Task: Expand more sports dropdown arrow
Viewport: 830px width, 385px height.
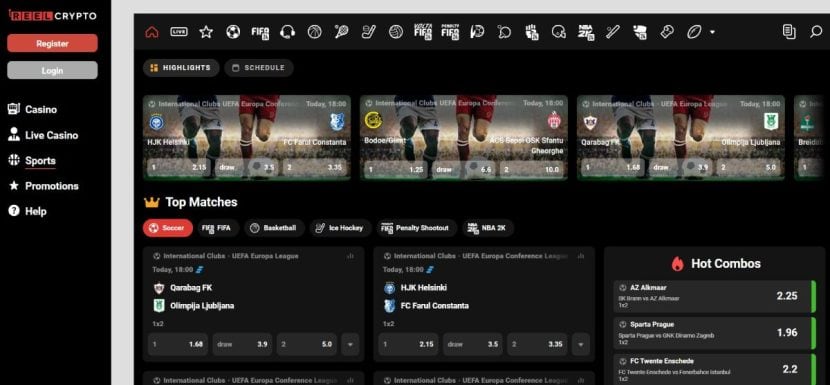Action: coord(712,32)
